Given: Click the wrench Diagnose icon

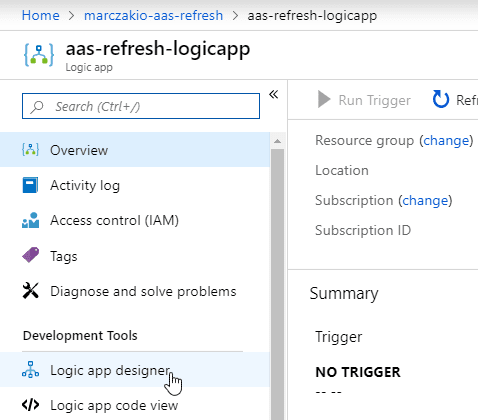Looking at the screenshot, I should coord(30,291).
